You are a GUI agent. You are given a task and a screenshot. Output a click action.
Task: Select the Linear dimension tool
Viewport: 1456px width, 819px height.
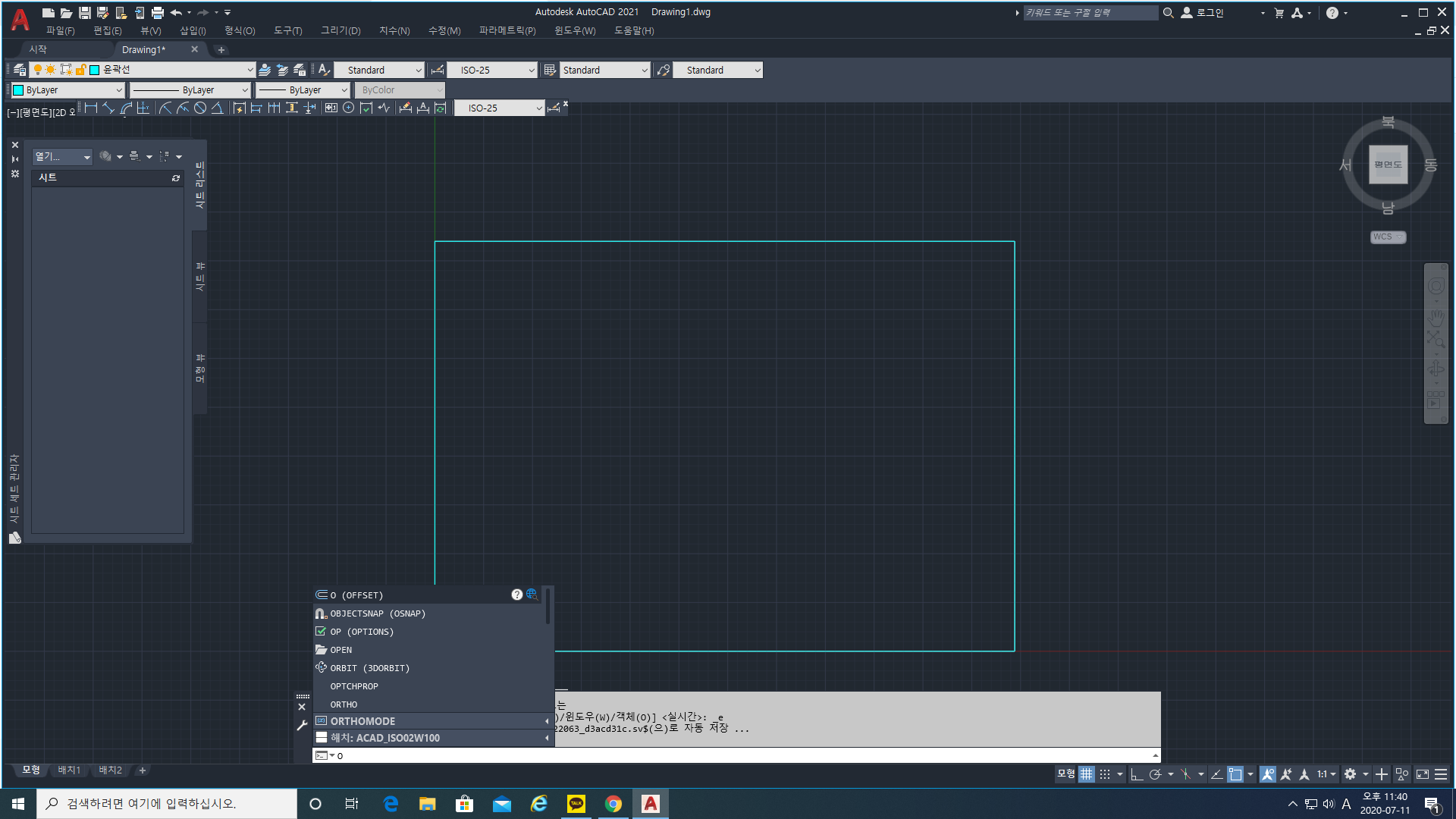(x=91, y=108)
